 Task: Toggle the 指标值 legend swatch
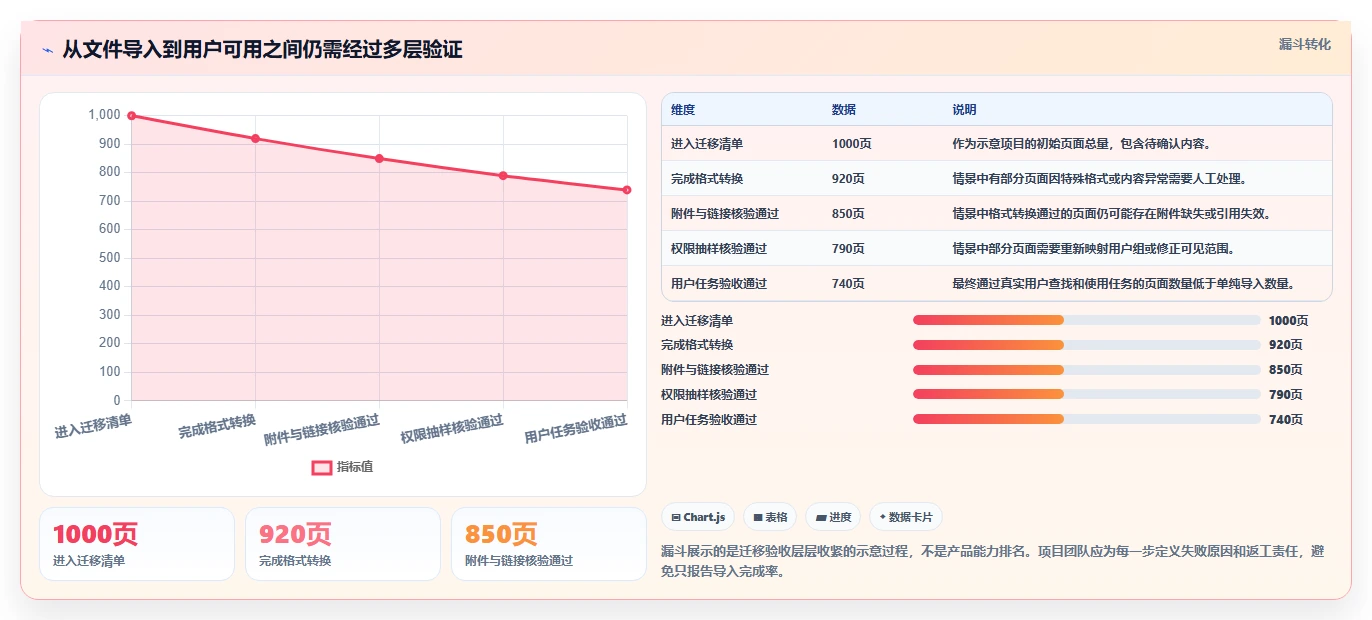coord(321,467)
